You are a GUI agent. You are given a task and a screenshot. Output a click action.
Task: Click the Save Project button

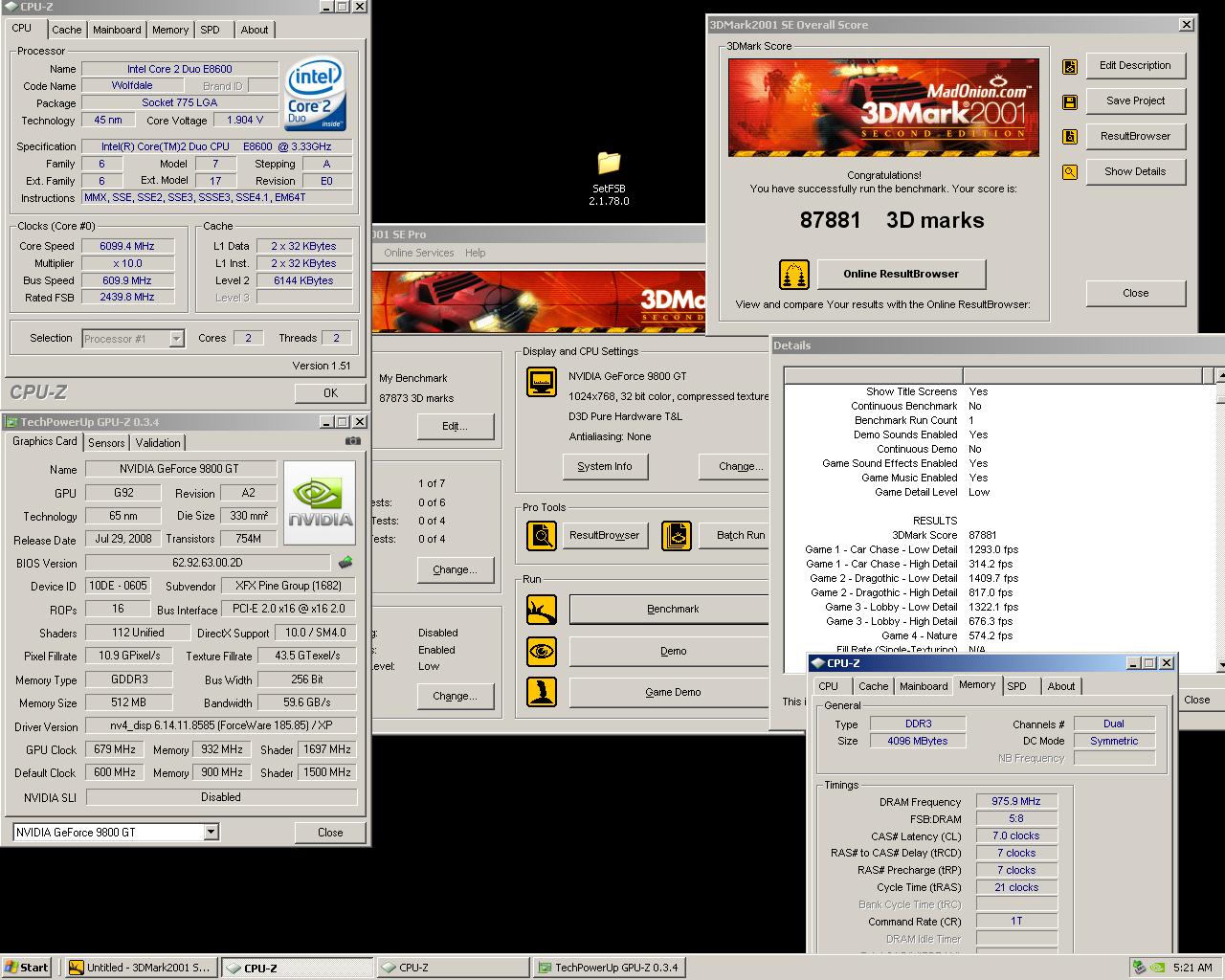1136,101
